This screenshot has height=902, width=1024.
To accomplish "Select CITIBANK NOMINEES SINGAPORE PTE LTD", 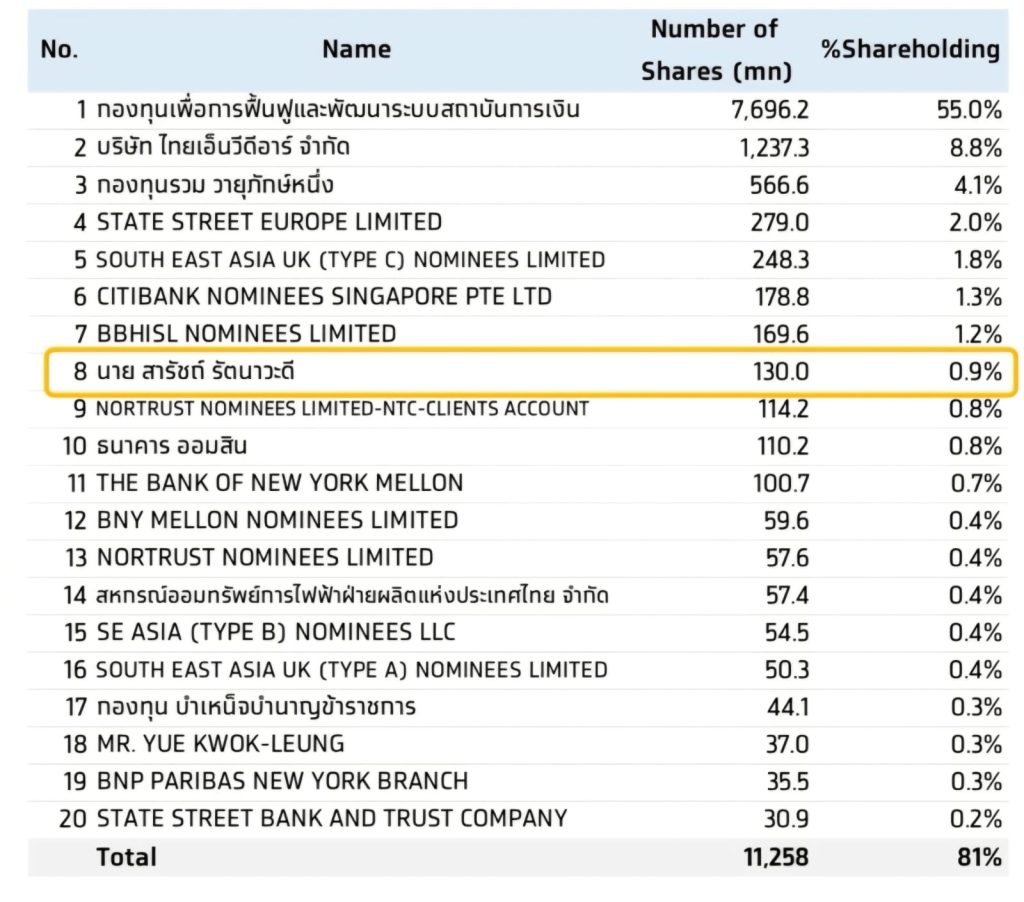I will pos(324,297).
